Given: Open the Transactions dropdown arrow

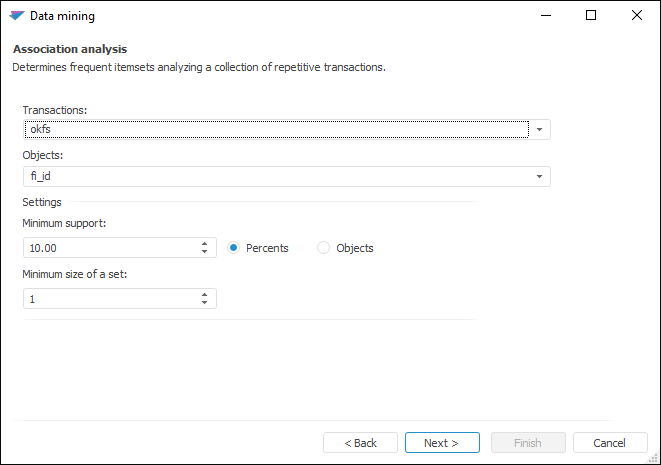Looking at the screenshot, I should [540, 129].
